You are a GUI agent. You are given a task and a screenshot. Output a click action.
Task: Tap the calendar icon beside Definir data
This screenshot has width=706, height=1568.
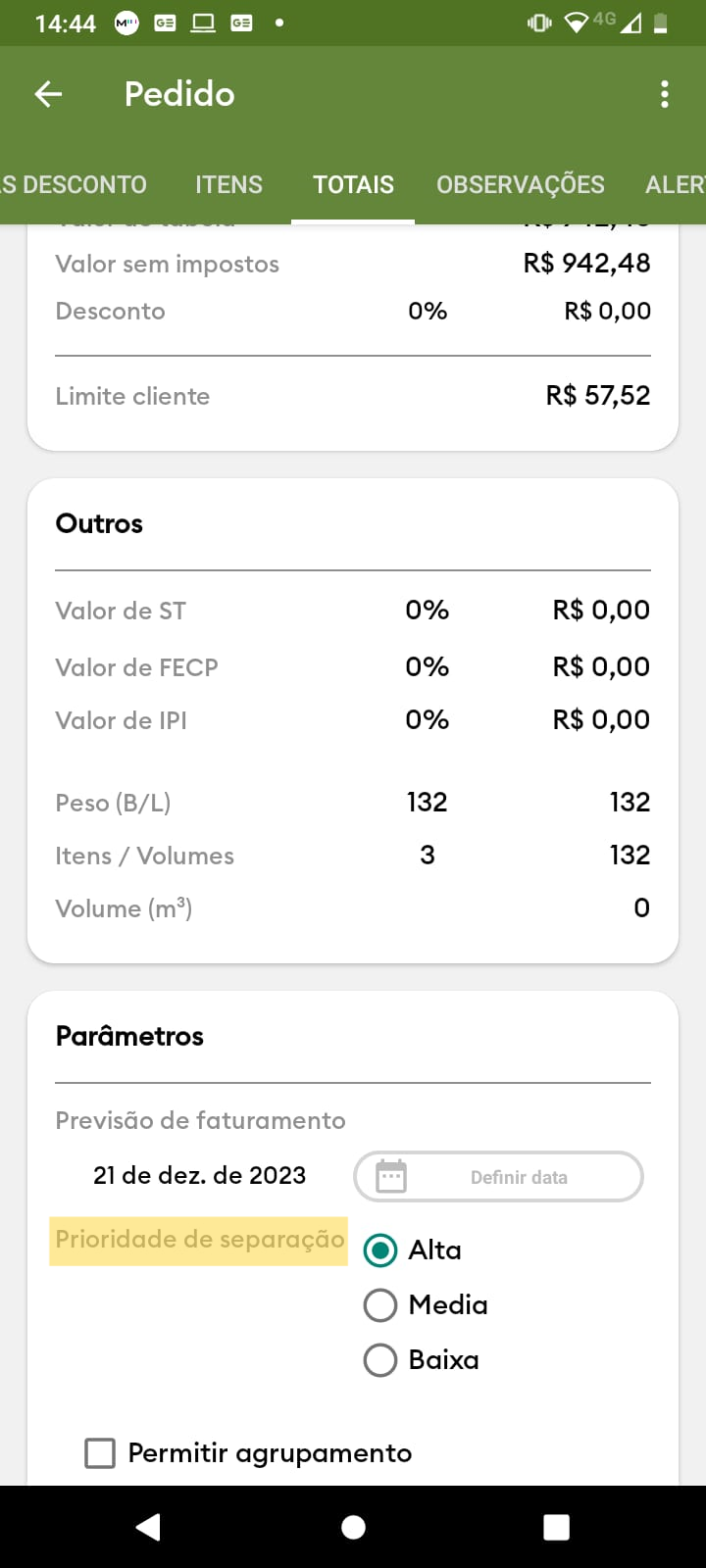click(x=391, y=1176)
